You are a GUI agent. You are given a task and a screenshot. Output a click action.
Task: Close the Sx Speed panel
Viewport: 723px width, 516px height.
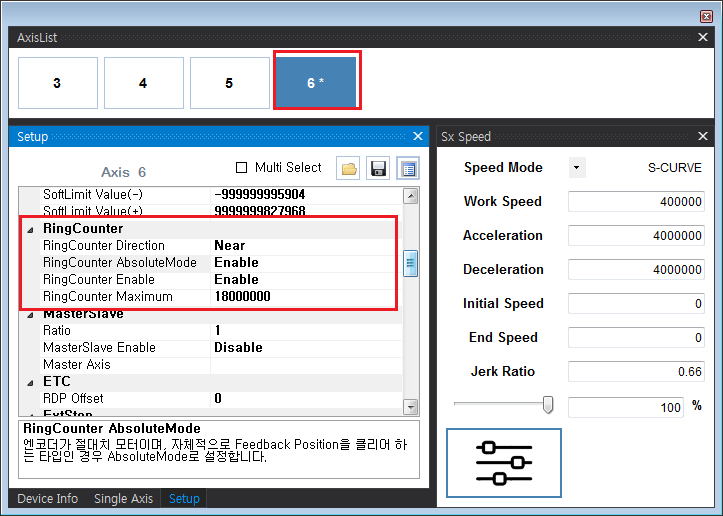[703, 136]
